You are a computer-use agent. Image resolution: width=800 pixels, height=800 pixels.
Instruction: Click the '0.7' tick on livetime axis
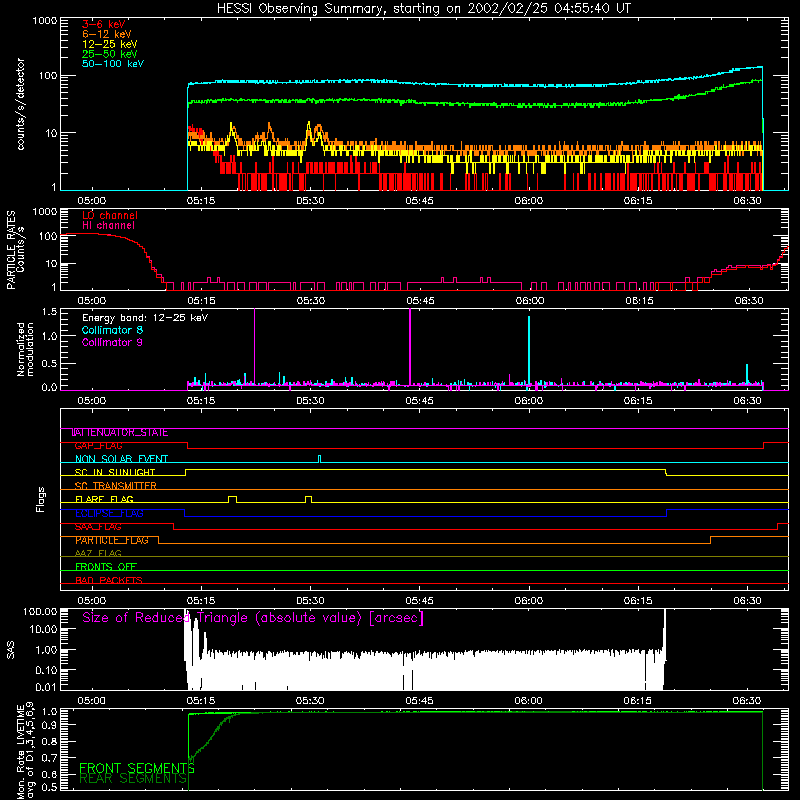click(x=49, y=757)
